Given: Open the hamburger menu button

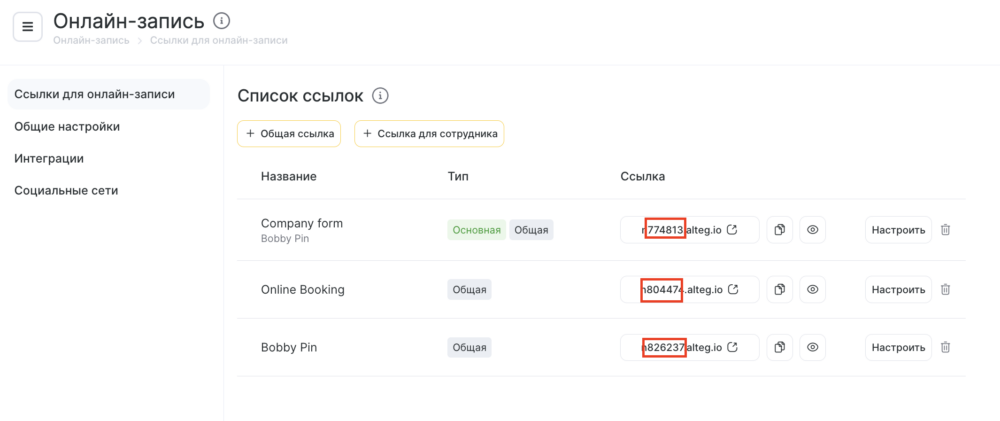Looking at the screenshot, I should tap(27, 27).
